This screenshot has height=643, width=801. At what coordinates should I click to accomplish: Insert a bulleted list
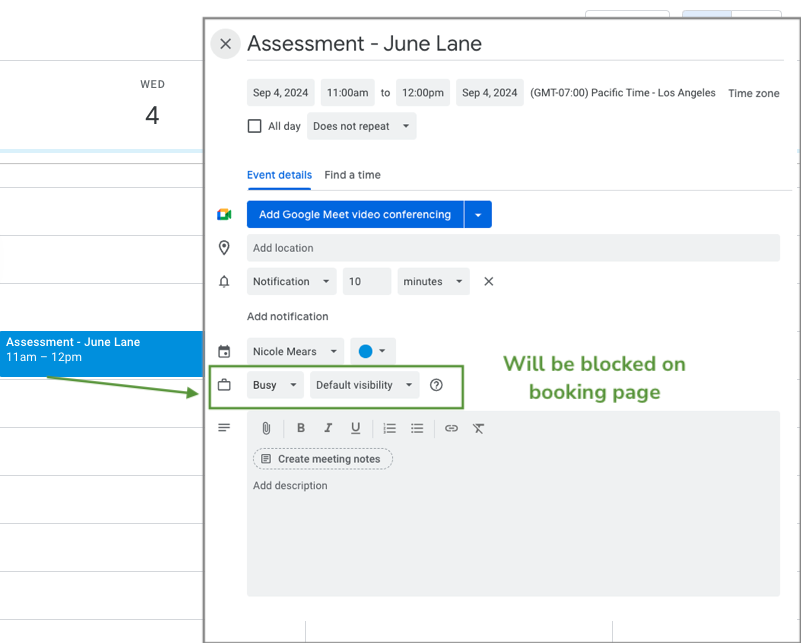click(x=417, y=428)
